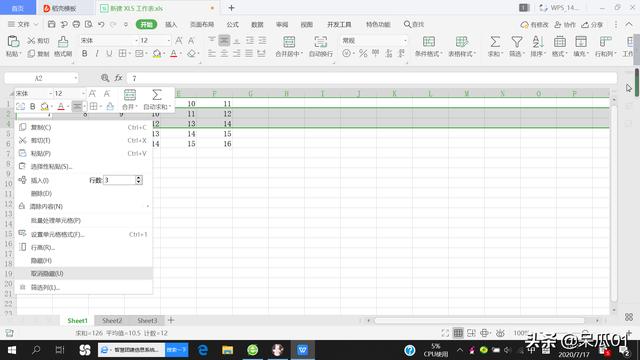Click the Bold icon in ribbon
Screen dimensions: 640x360
point(84,53)
